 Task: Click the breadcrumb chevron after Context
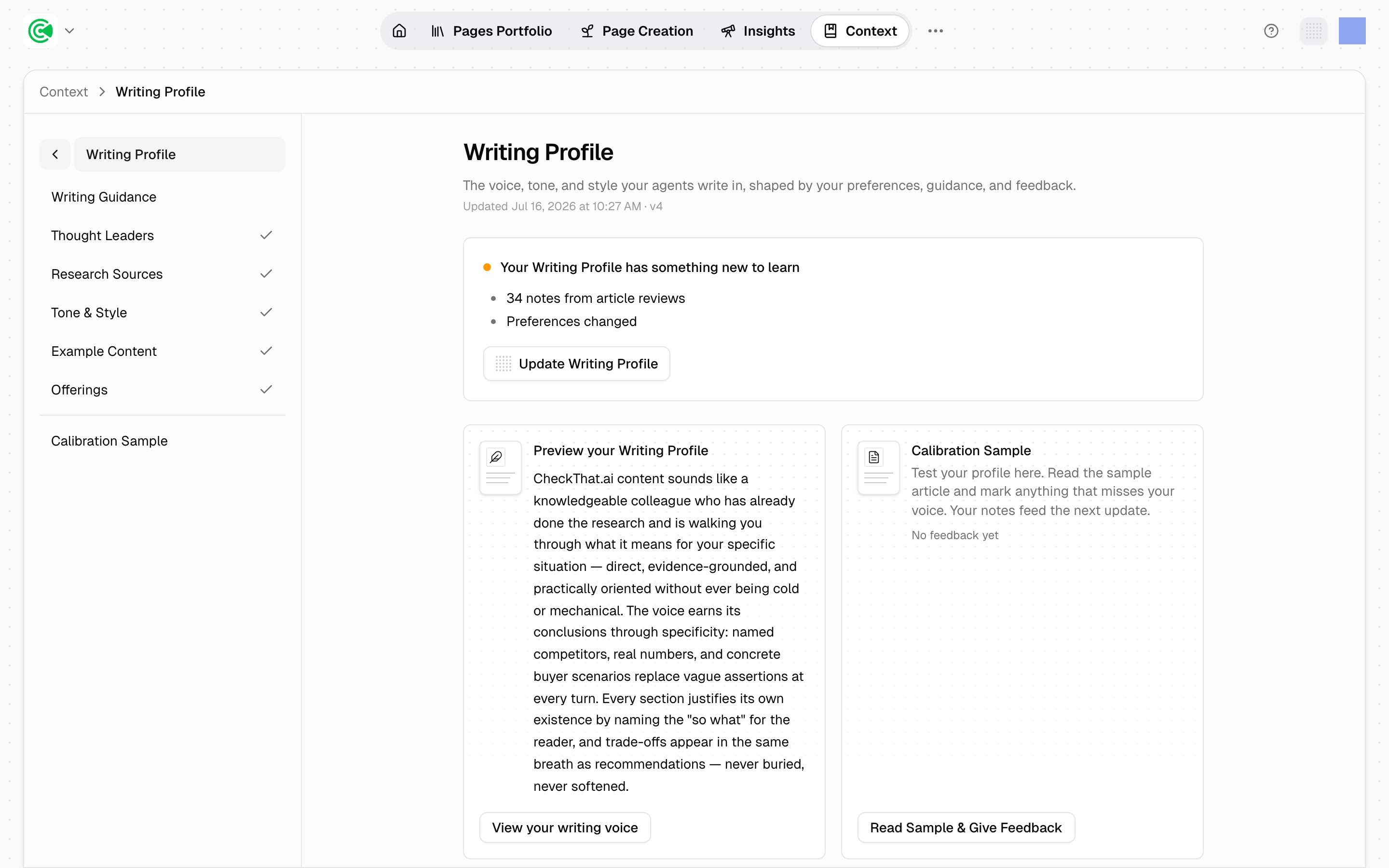point(102,92)
